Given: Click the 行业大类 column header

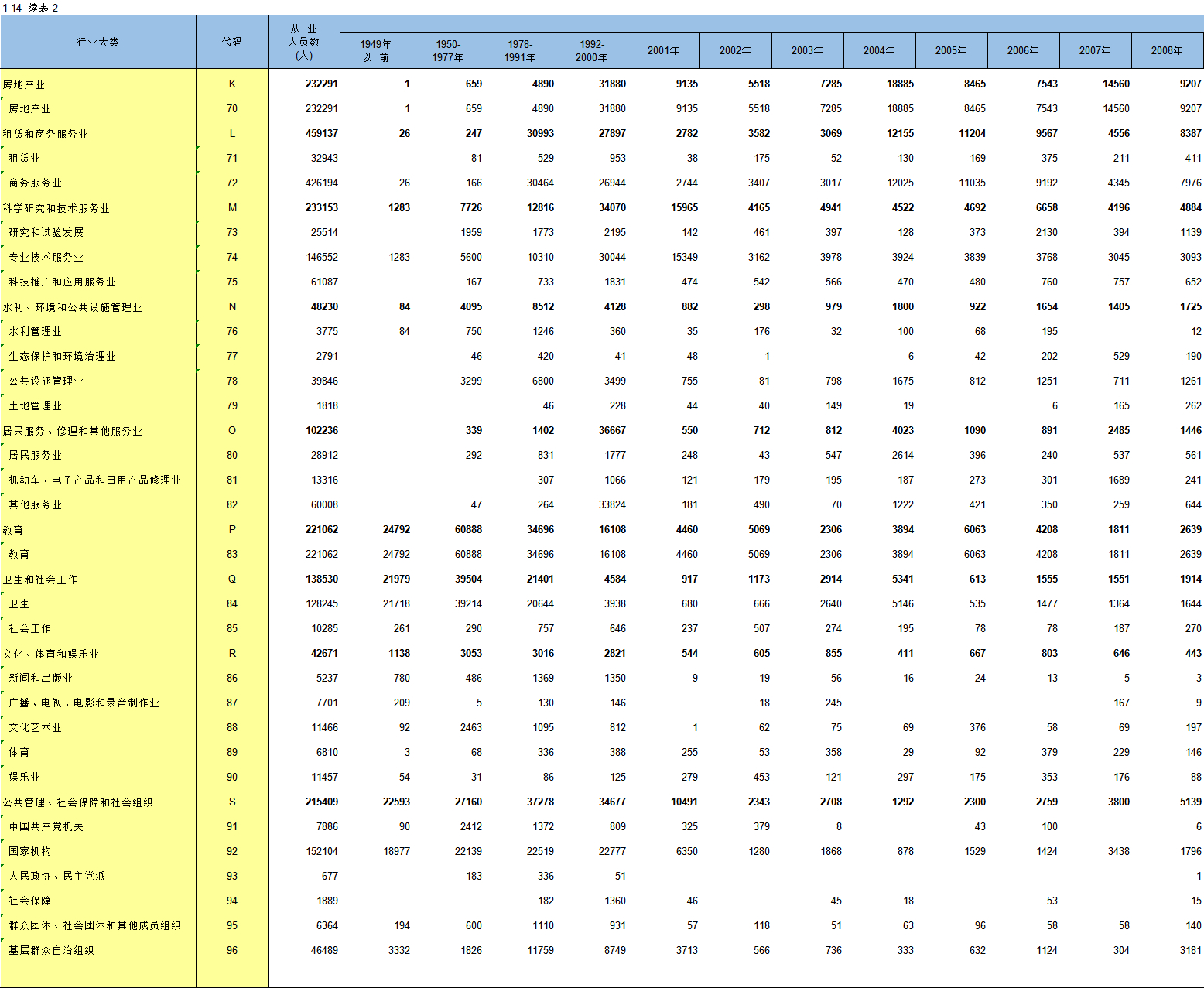Looking at the screenshot, I should (x=98, y=42).
